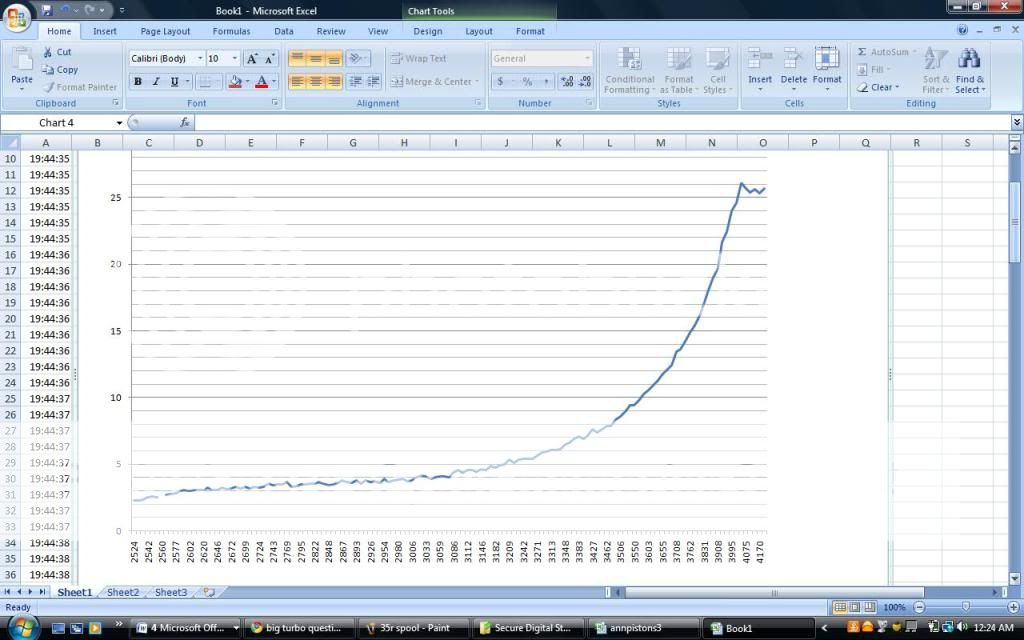The height and width of the screenshot is (640, 1024).
Task: Toggle Bold formatting button
Action: pyautogui.click(x=138, y=82)
